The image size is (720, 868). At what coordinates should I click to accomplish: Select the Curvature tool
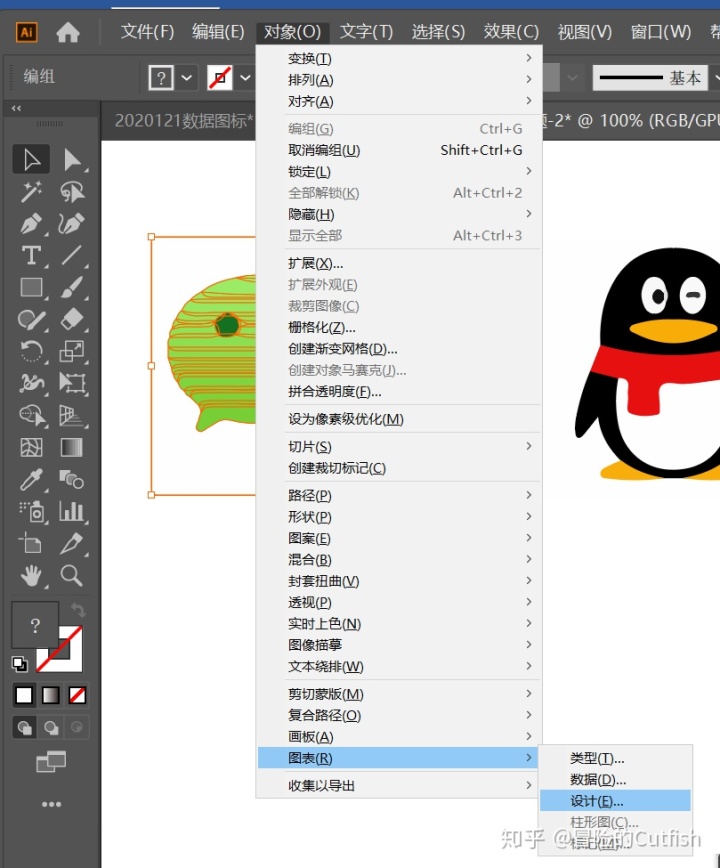(72, 224)
